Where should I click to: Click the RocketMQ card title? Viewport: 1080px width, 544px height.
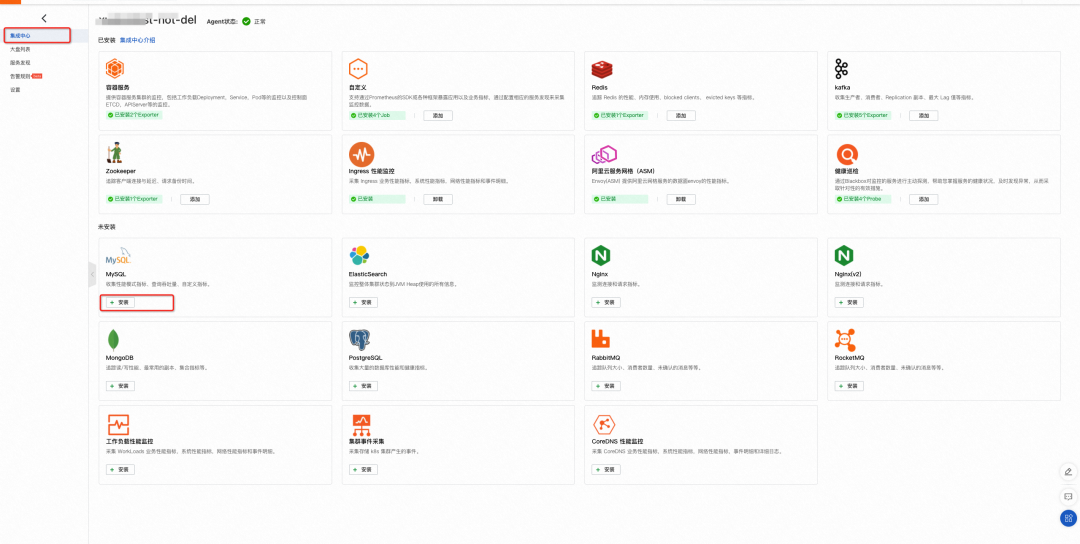point(849,358)
